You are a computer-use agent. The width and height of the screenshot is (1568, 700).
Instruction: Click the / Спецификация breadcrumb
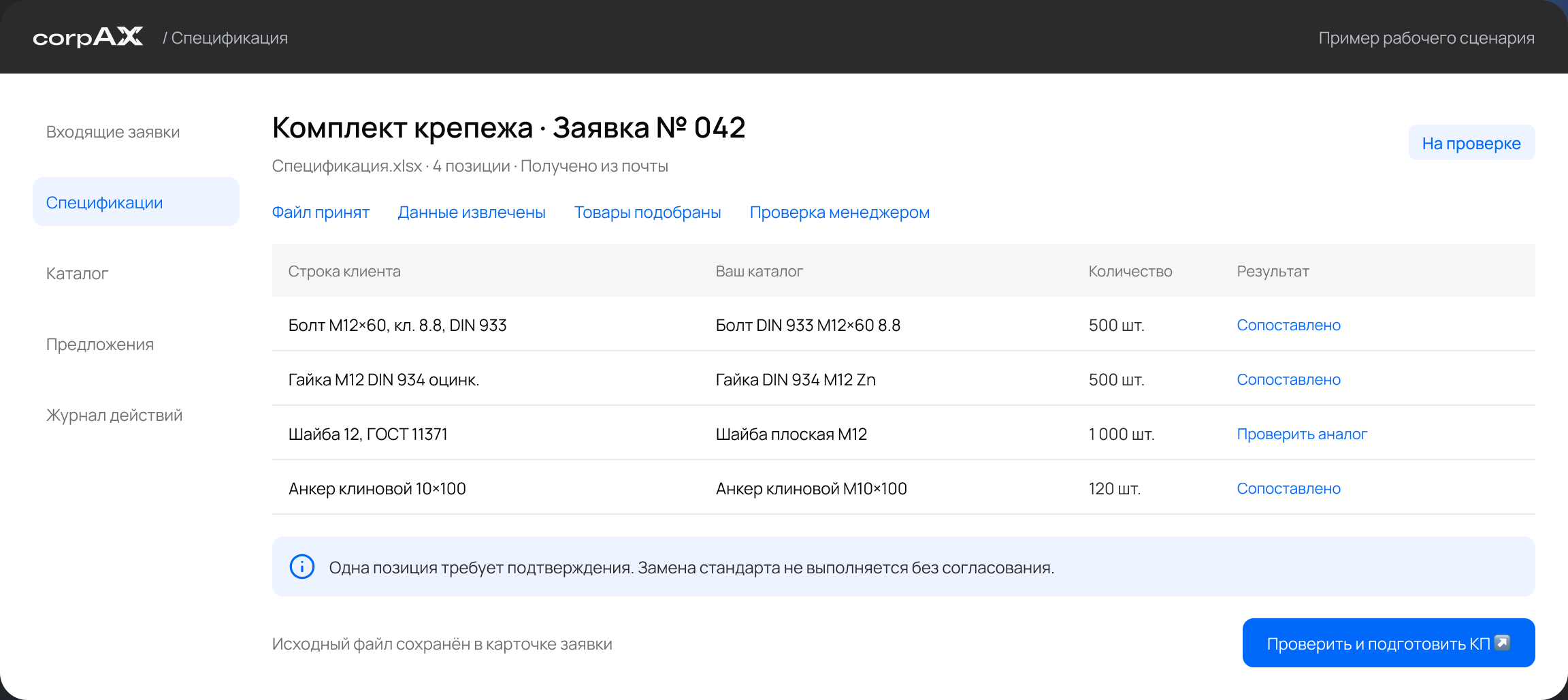tap(225, 37)
